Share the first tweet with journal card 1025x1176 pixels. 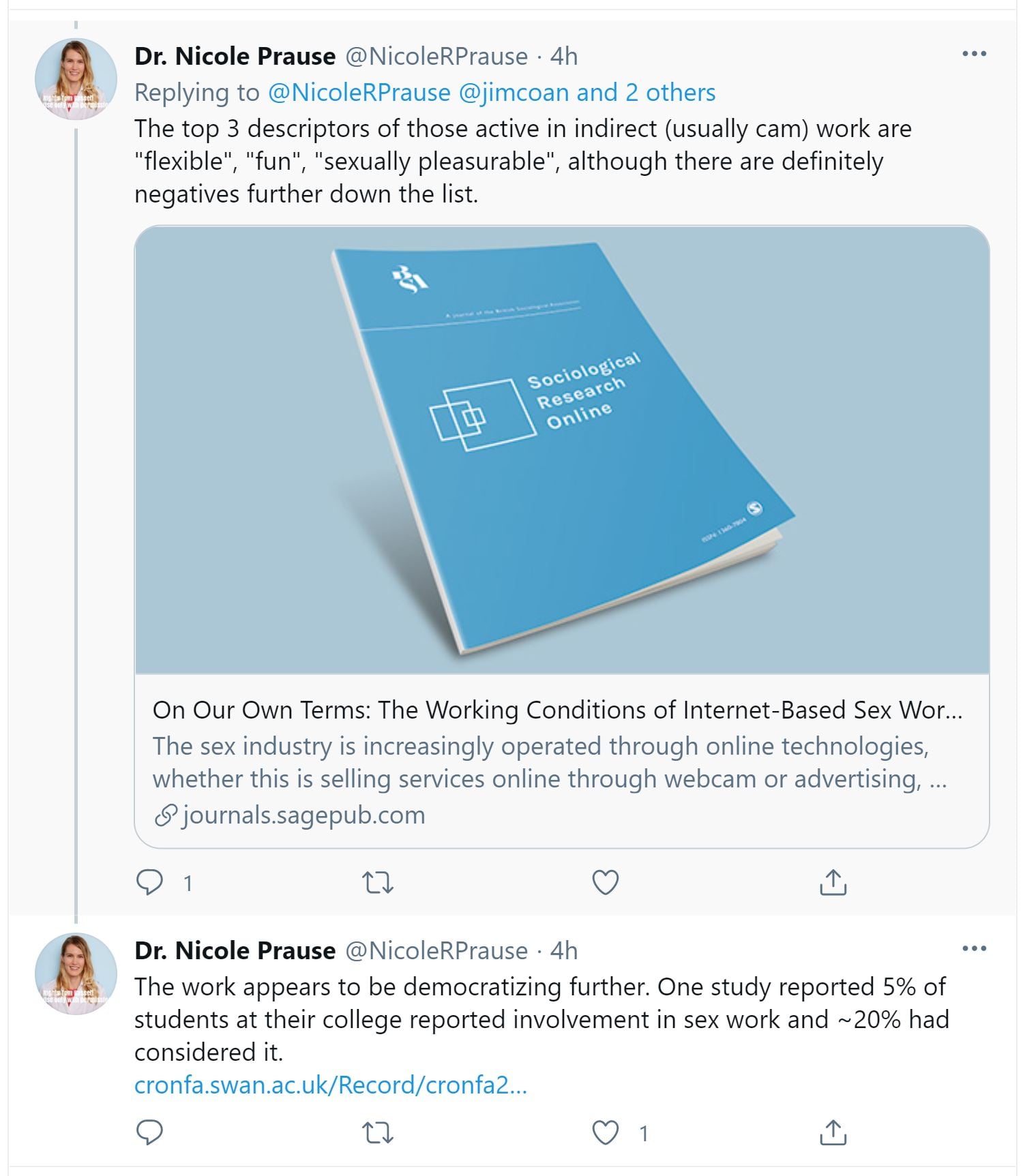833,882
